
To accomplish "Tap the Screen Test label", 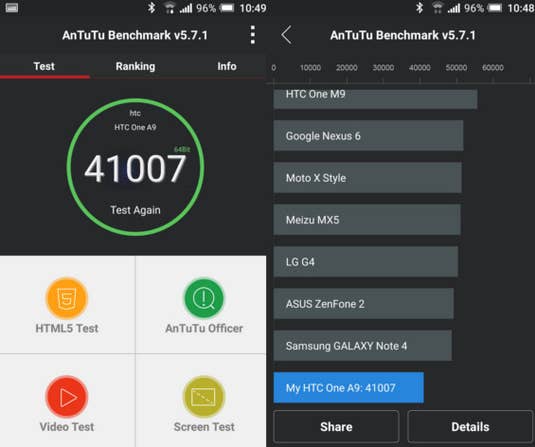I will (x=204, y=427).
